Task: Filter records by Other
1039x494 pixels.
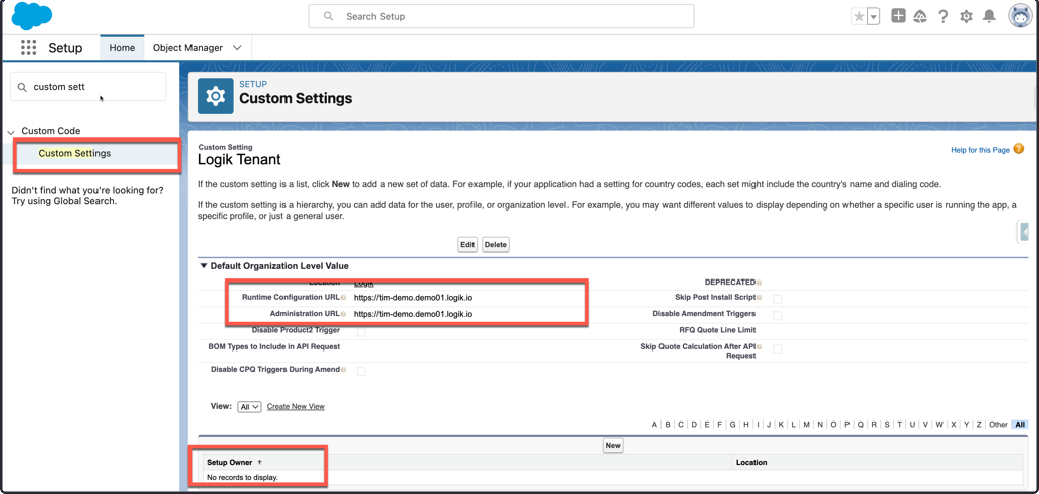Action: pyautogui.click(x=998, y=424)
